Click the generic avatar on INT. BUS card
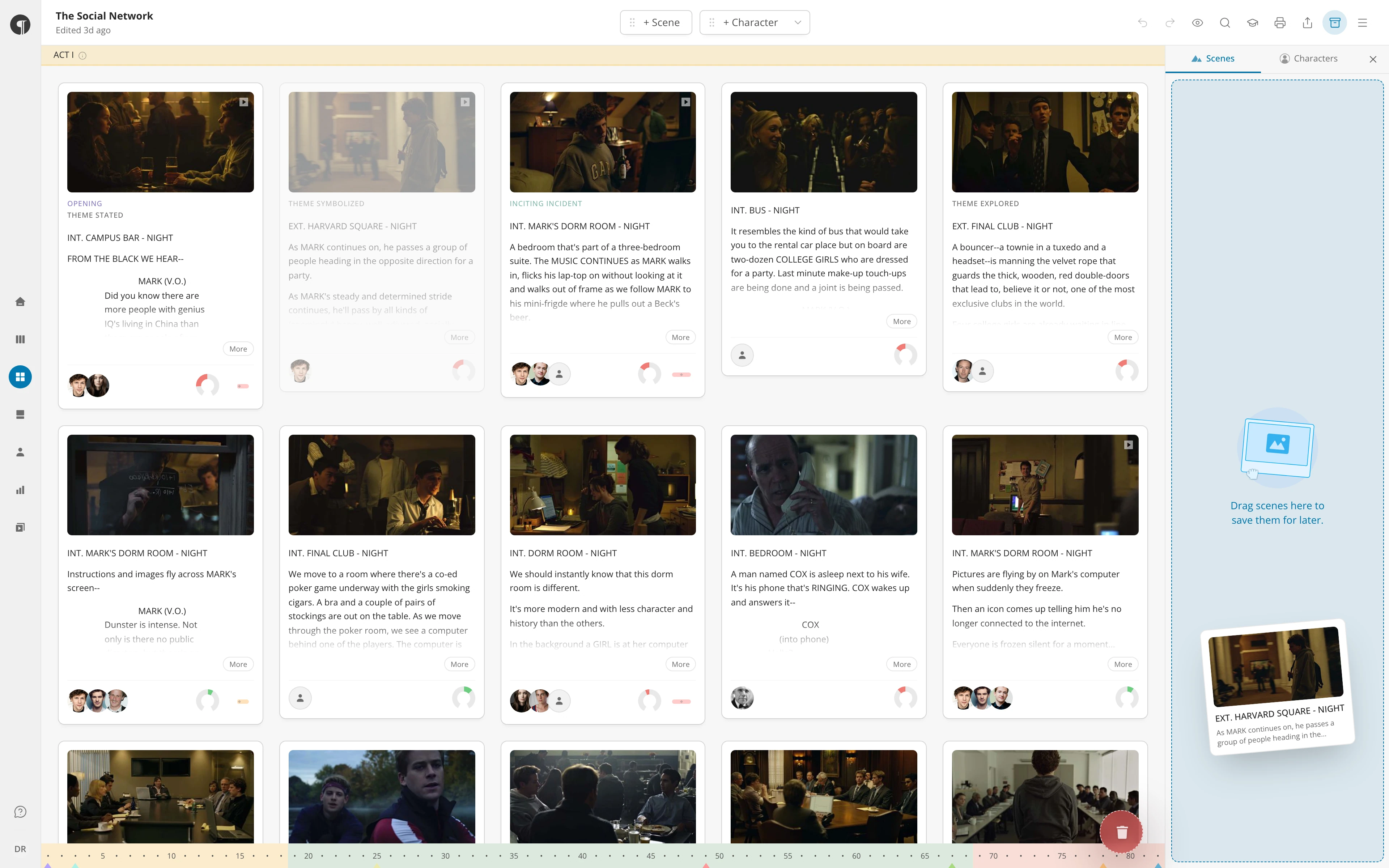 742,356
